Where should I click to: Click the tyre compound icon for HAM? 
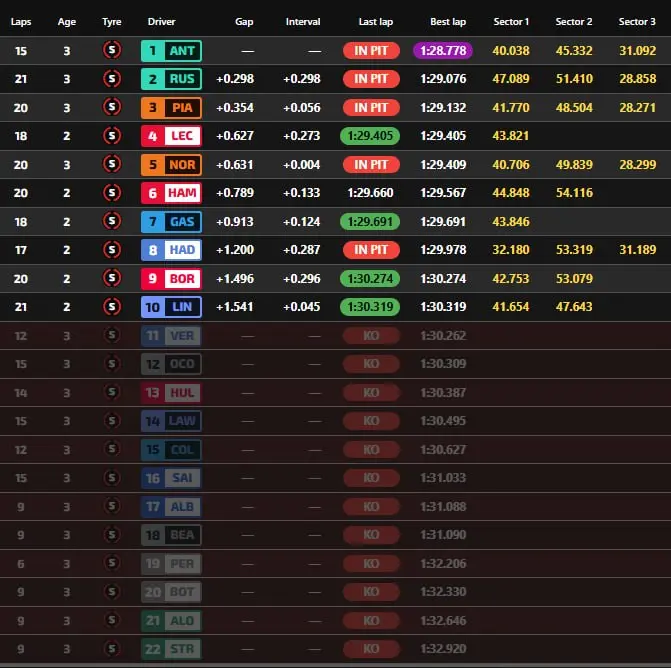(112, 193)
